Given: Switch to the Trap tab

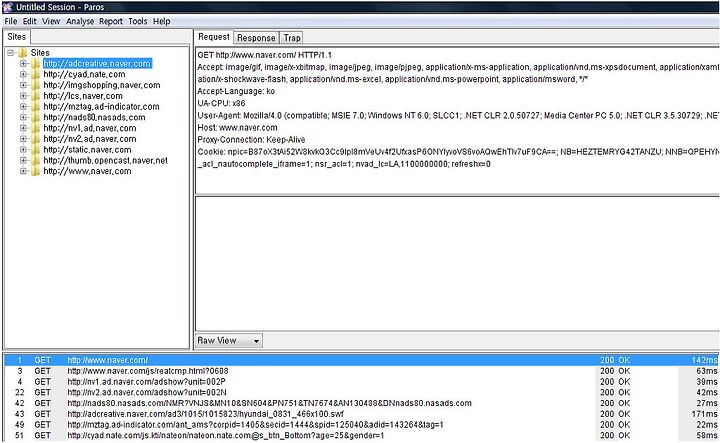Looking at the screenshot, I should 292,38.
